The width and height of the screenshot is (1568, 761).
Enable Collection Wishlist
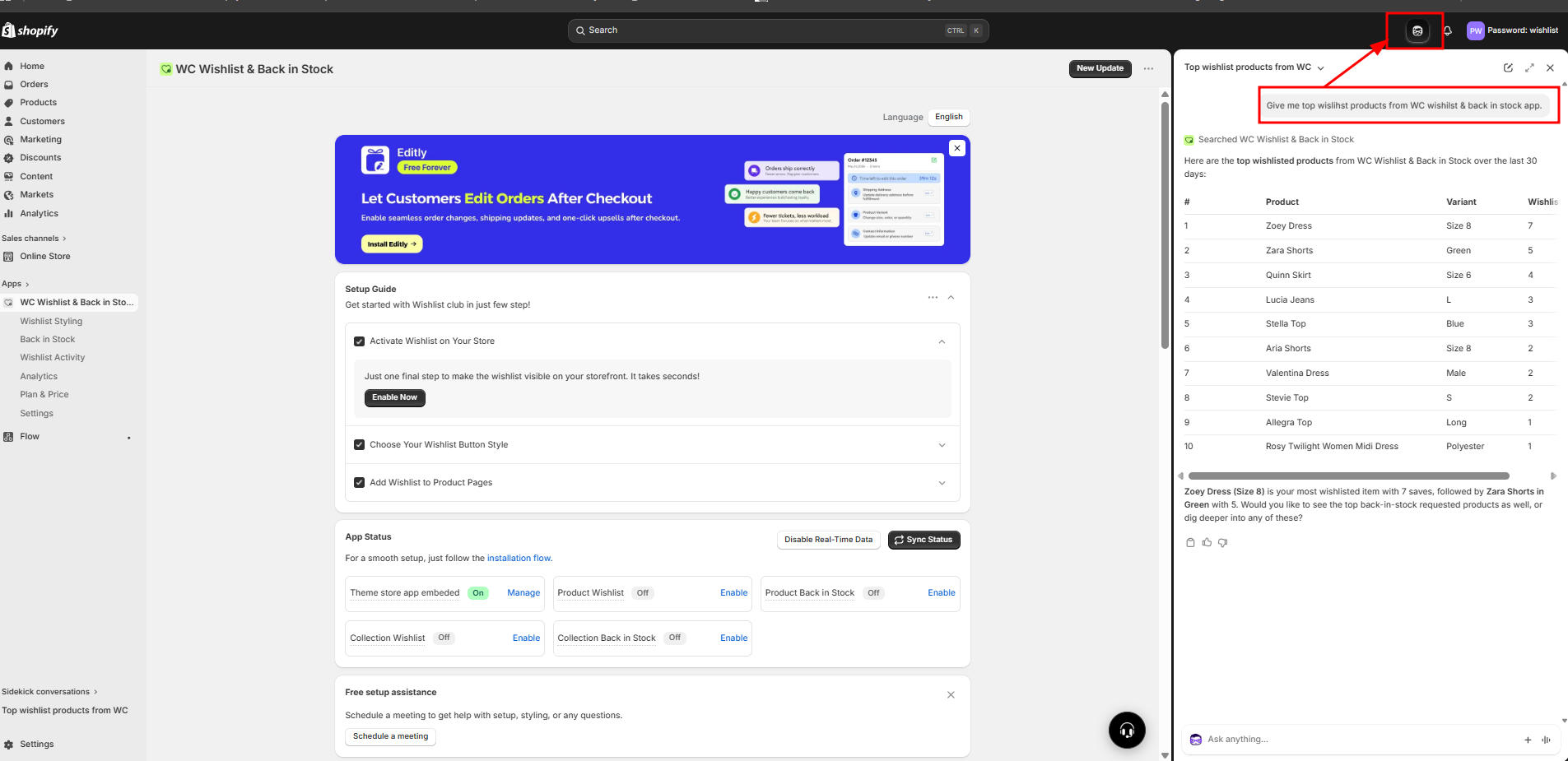526,638
